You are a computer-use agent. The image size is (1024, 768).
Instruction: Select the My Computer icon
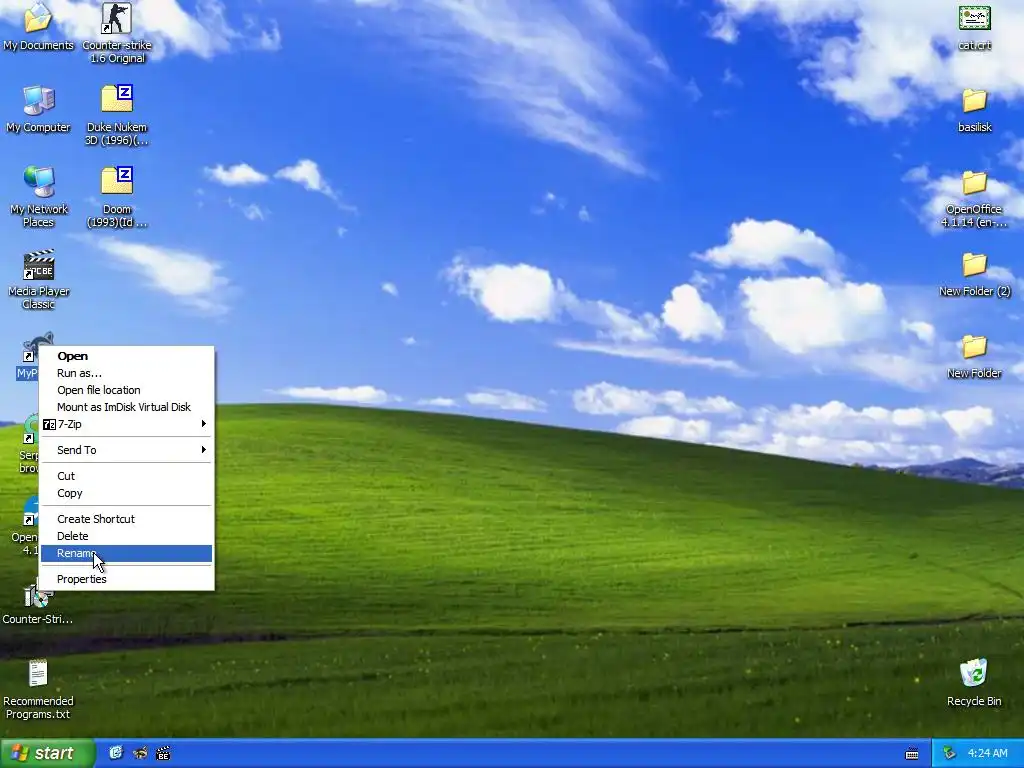coord(38,109)
